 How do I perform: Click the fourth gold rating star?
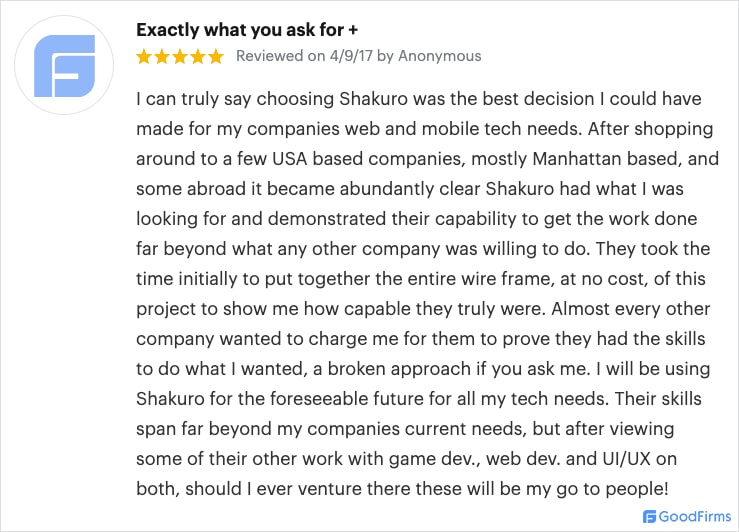tap(198, 57)
